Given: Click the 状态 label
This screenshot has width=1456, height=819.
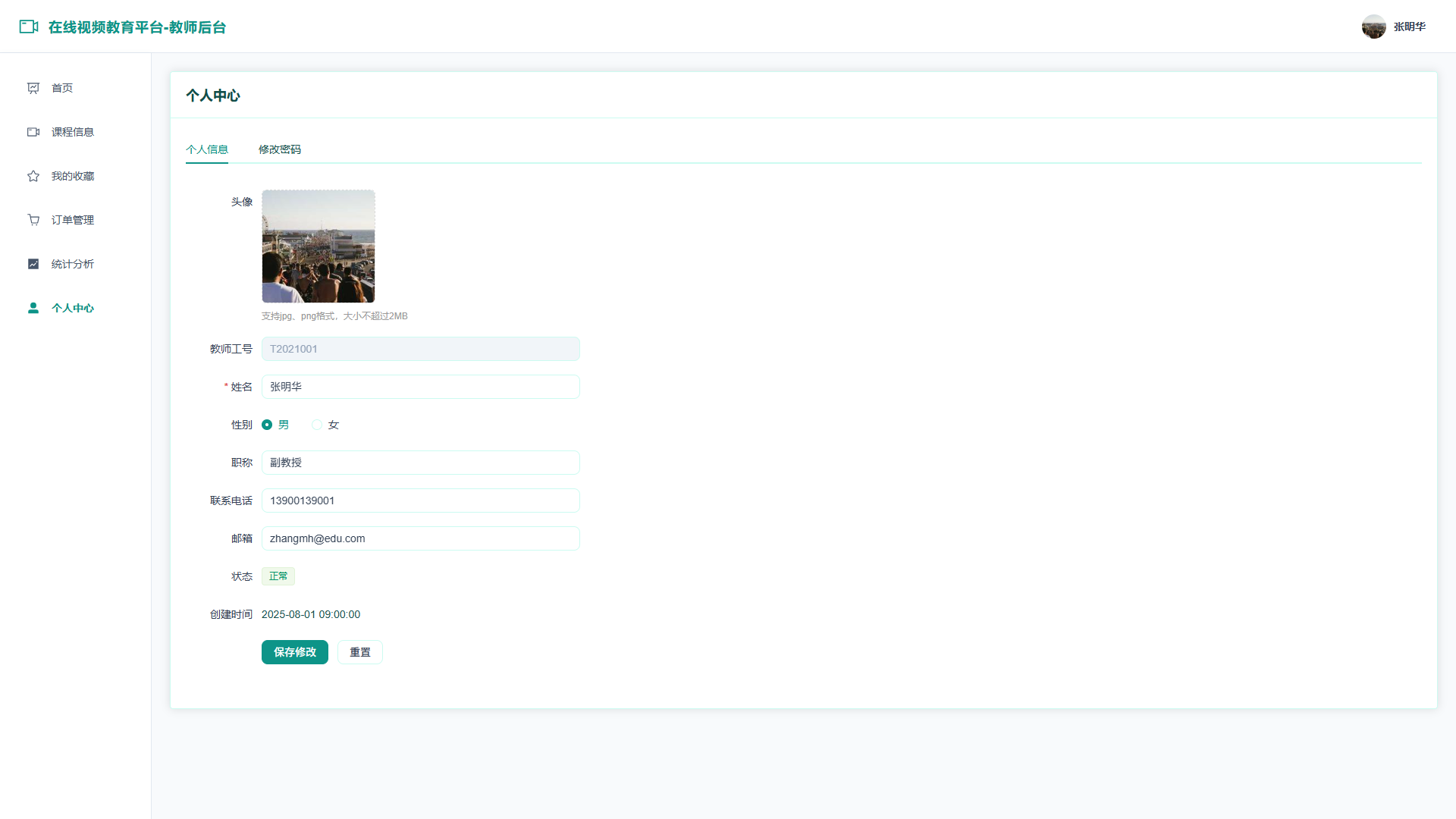Looking at the screenshot, I should click(242, 576).
